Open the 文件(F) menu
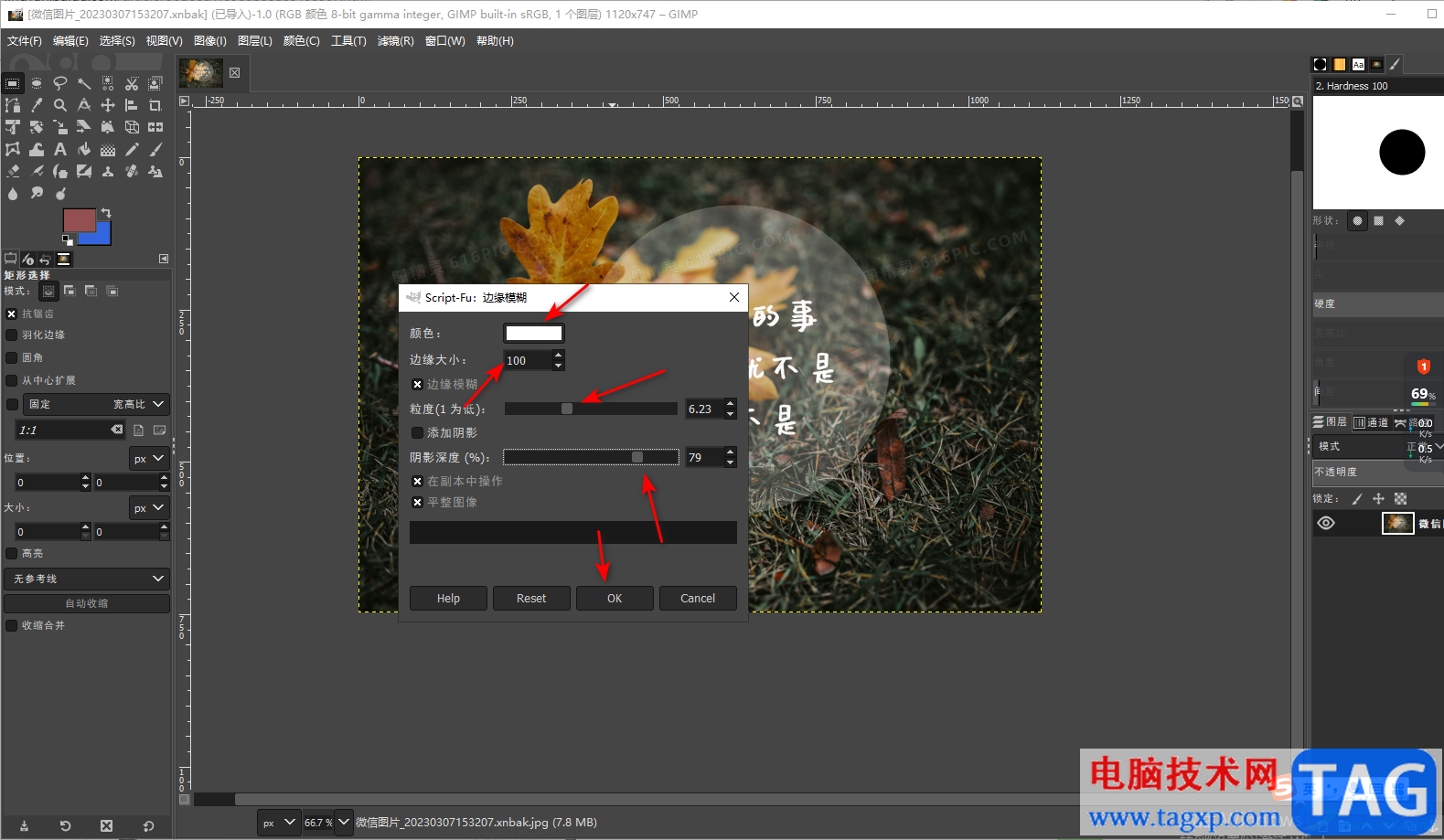This screenshot has width=1444, height=840. [x=25, y=41]
